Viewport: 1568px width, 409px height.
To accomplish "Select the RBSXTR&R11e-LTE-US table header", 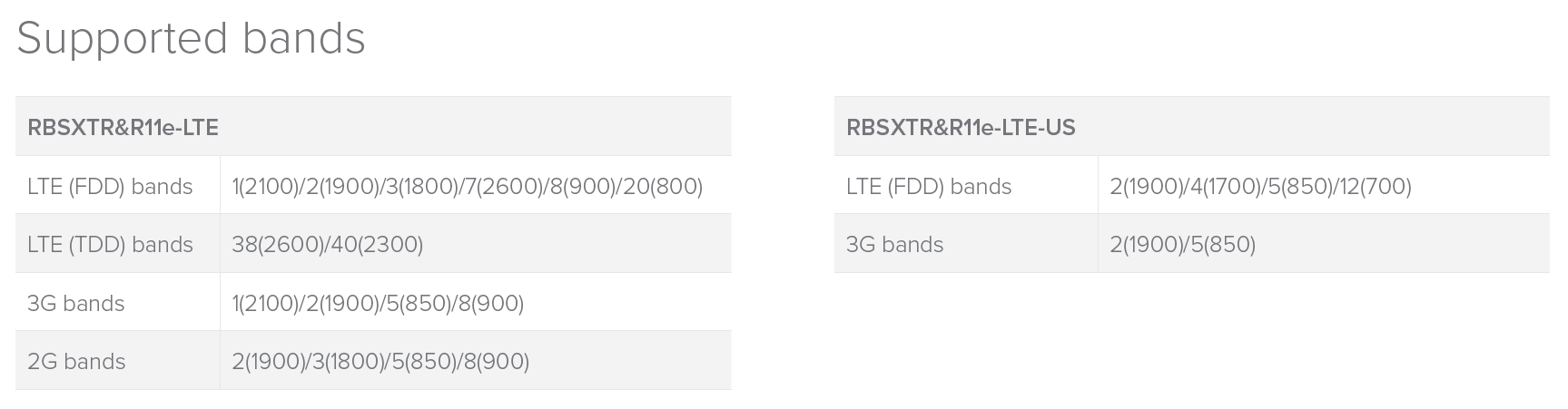I will (x=961, y=128).
